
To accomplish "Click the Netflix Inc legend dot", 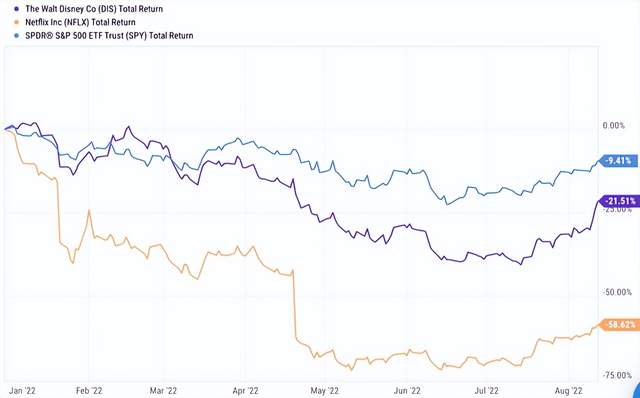I will tap(16, 22).
